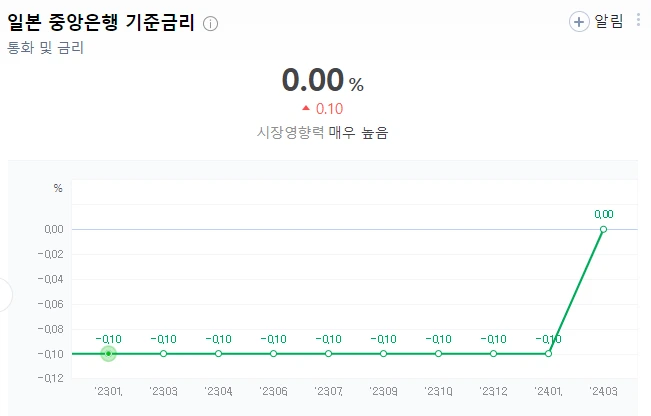Select the '23.09 data point on chart
The width and height of the screenshot is (651, 416).
(x=384, y=354)
